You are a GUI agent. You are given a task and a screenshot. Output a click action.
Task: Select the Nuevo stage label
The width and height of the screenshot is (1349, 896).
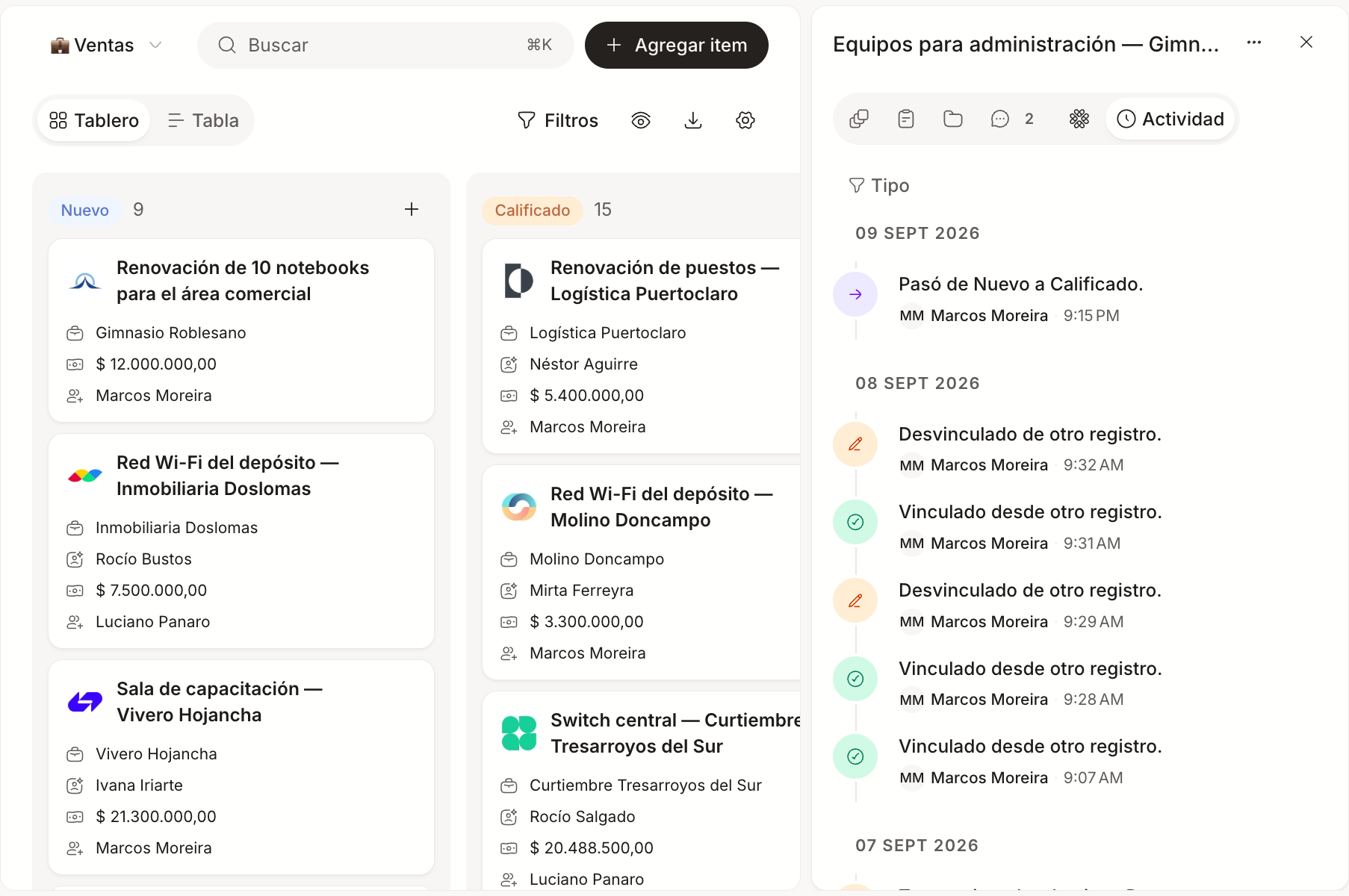point(85,210)
